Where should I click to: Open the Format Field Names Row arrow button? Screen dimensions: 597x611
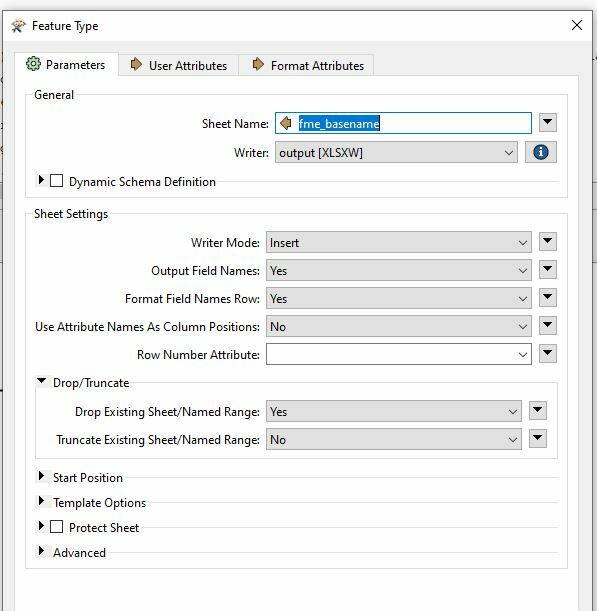548,298
